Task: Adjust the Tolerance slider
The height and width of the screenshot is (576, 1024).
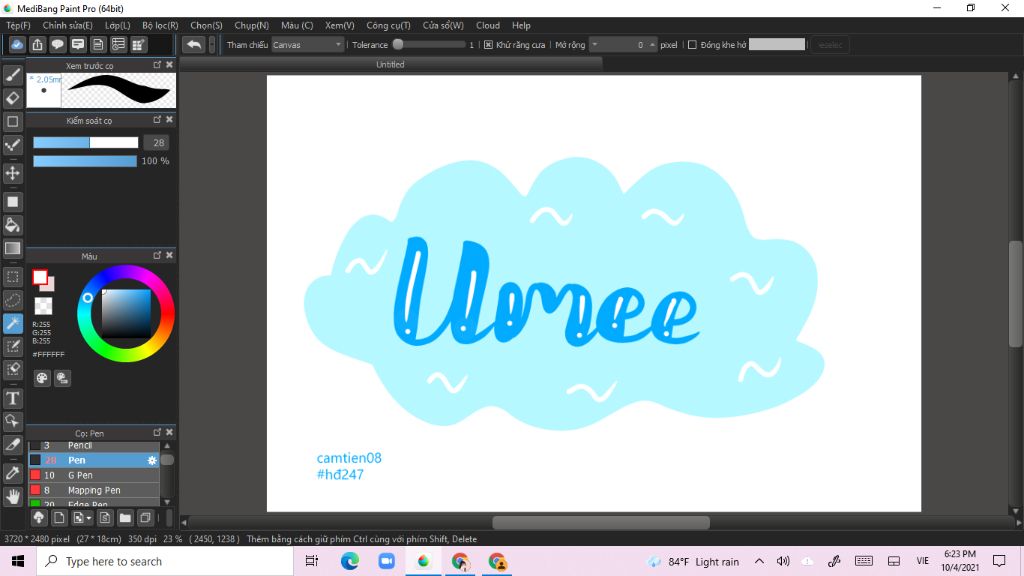Action: tap(428, 44)
